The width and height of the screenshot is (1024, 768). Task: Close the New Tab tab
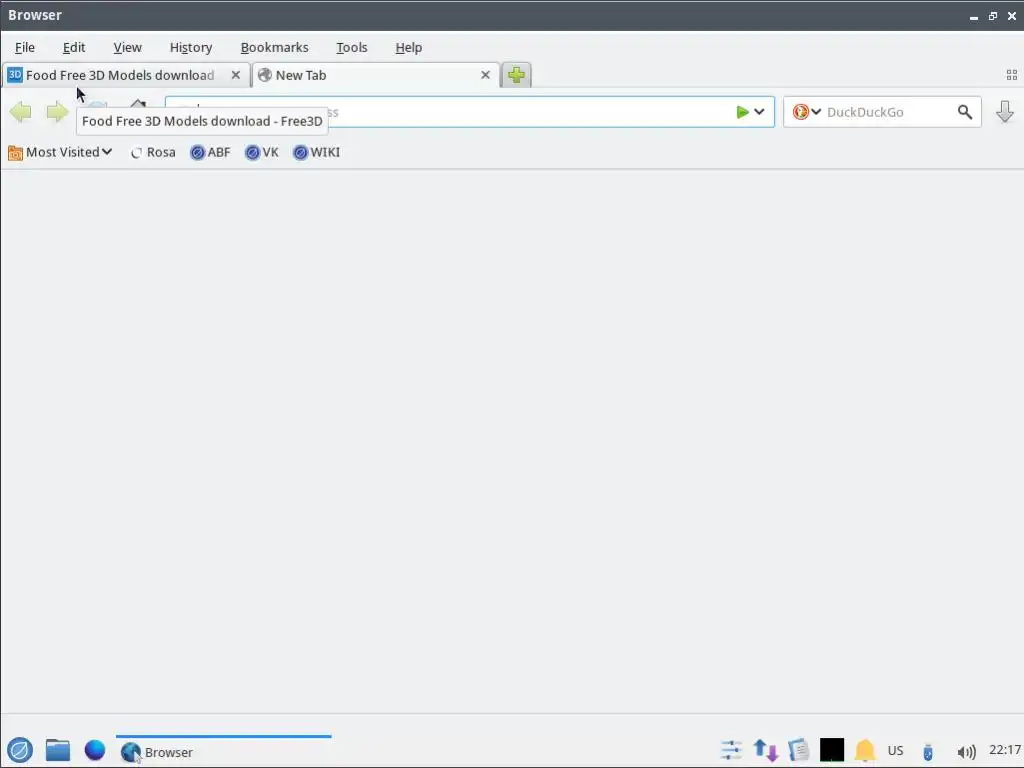(485, 75)
